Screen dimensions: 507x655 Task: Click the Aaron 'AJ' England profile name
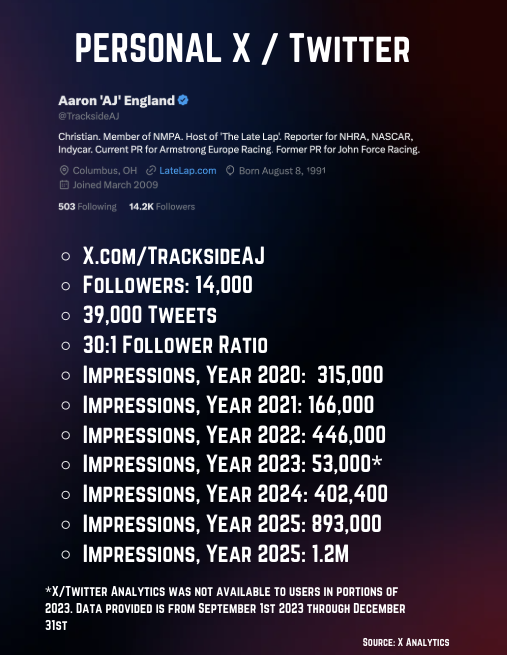[x=117, y=101]
